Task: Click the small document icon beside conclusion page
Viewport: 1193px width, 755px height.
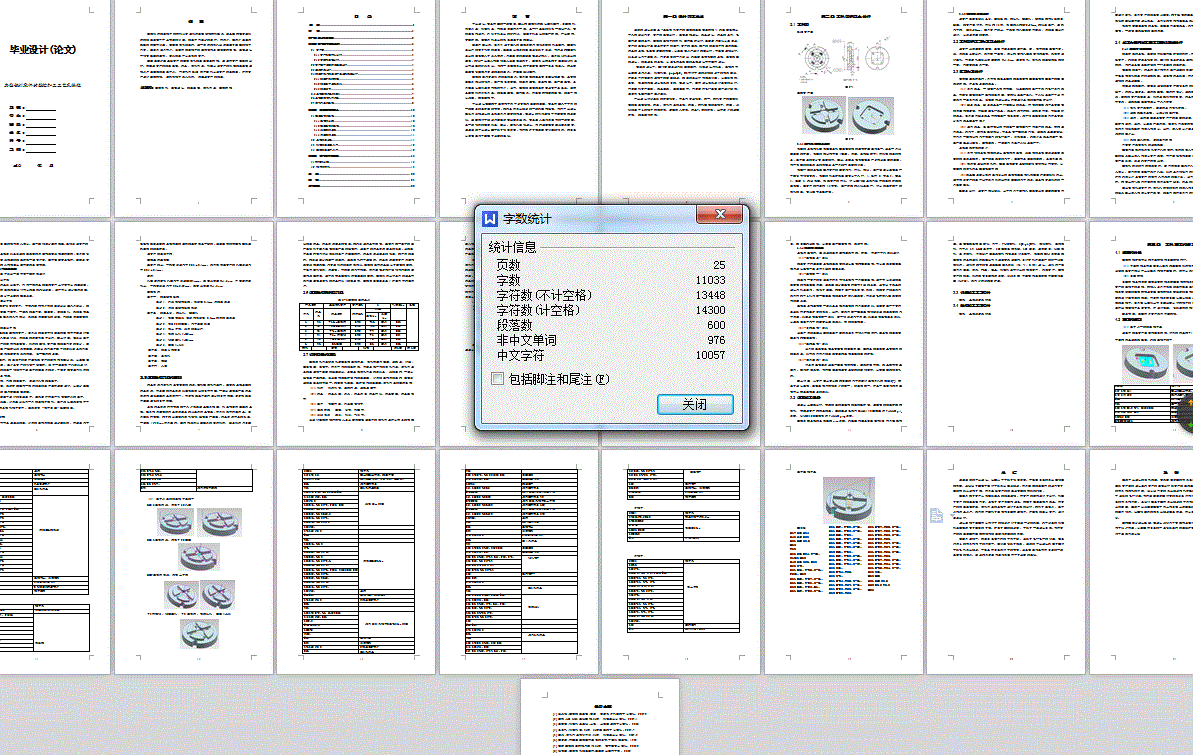Action: [x=937, y=515]
